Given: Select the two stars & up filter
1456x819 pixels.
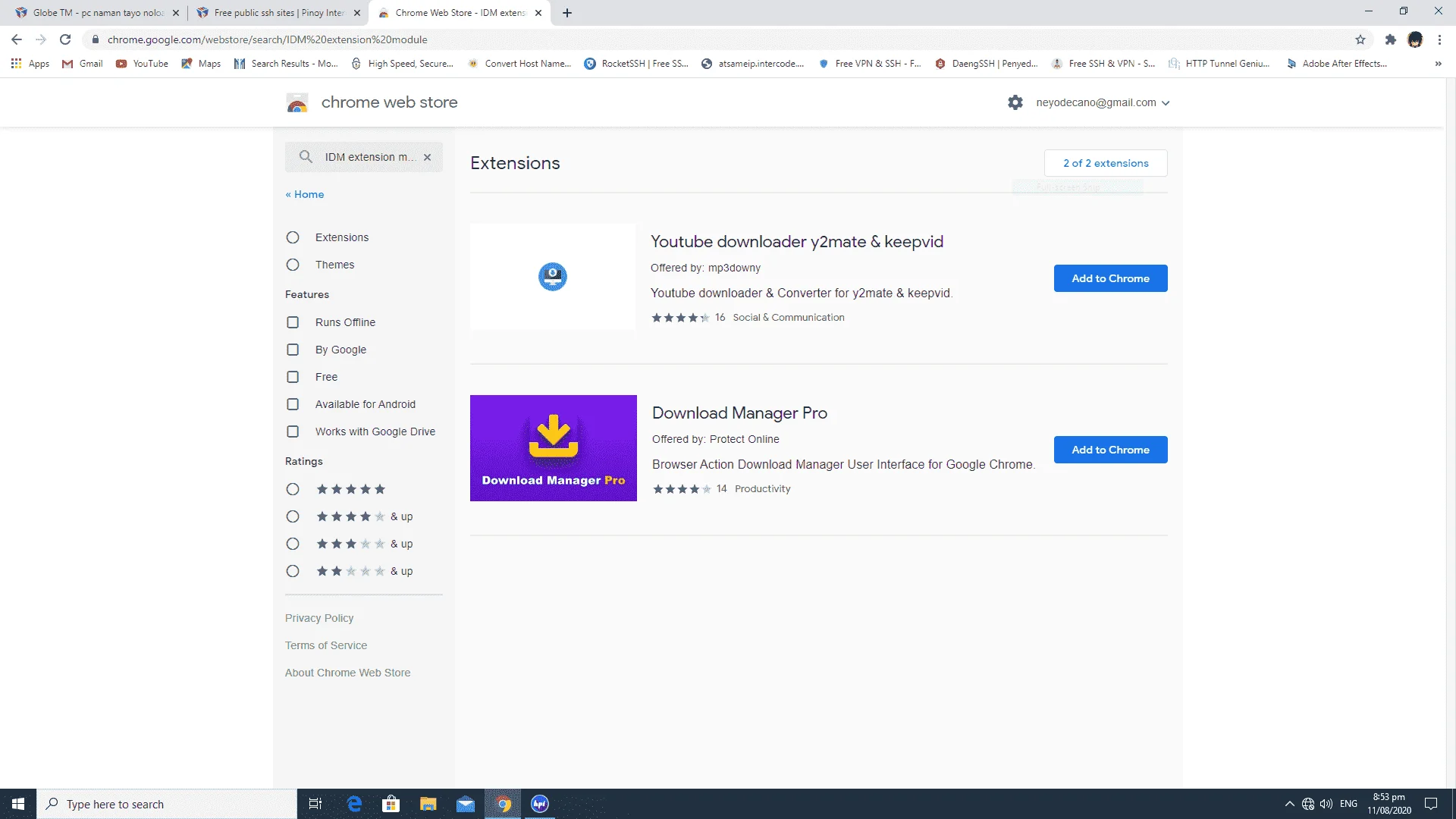Looking at the screenshot, I should coord(293,571).
